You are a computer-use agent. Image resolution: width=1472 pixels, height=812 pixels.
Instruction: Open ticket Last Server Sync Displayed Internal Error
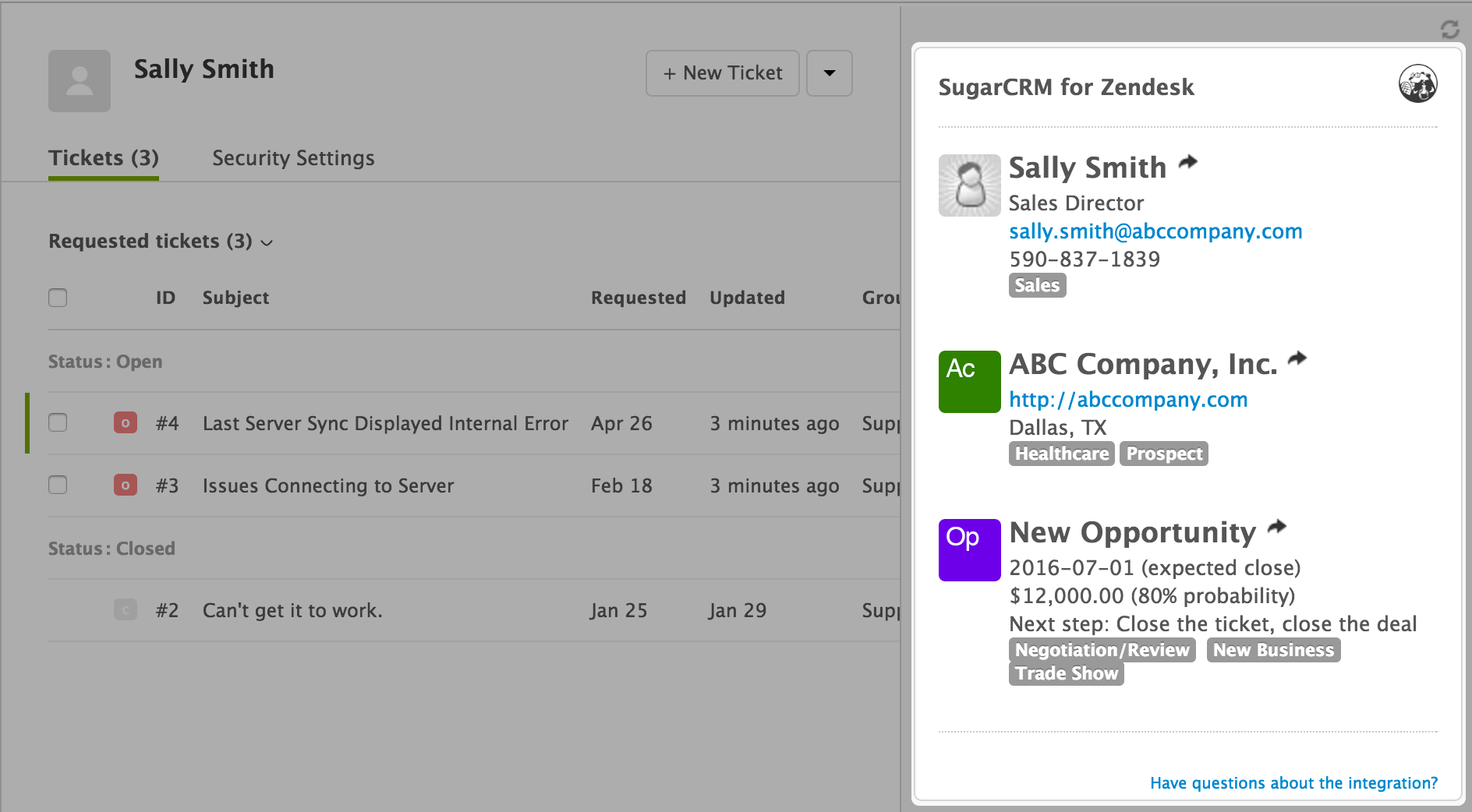(385, 423)
